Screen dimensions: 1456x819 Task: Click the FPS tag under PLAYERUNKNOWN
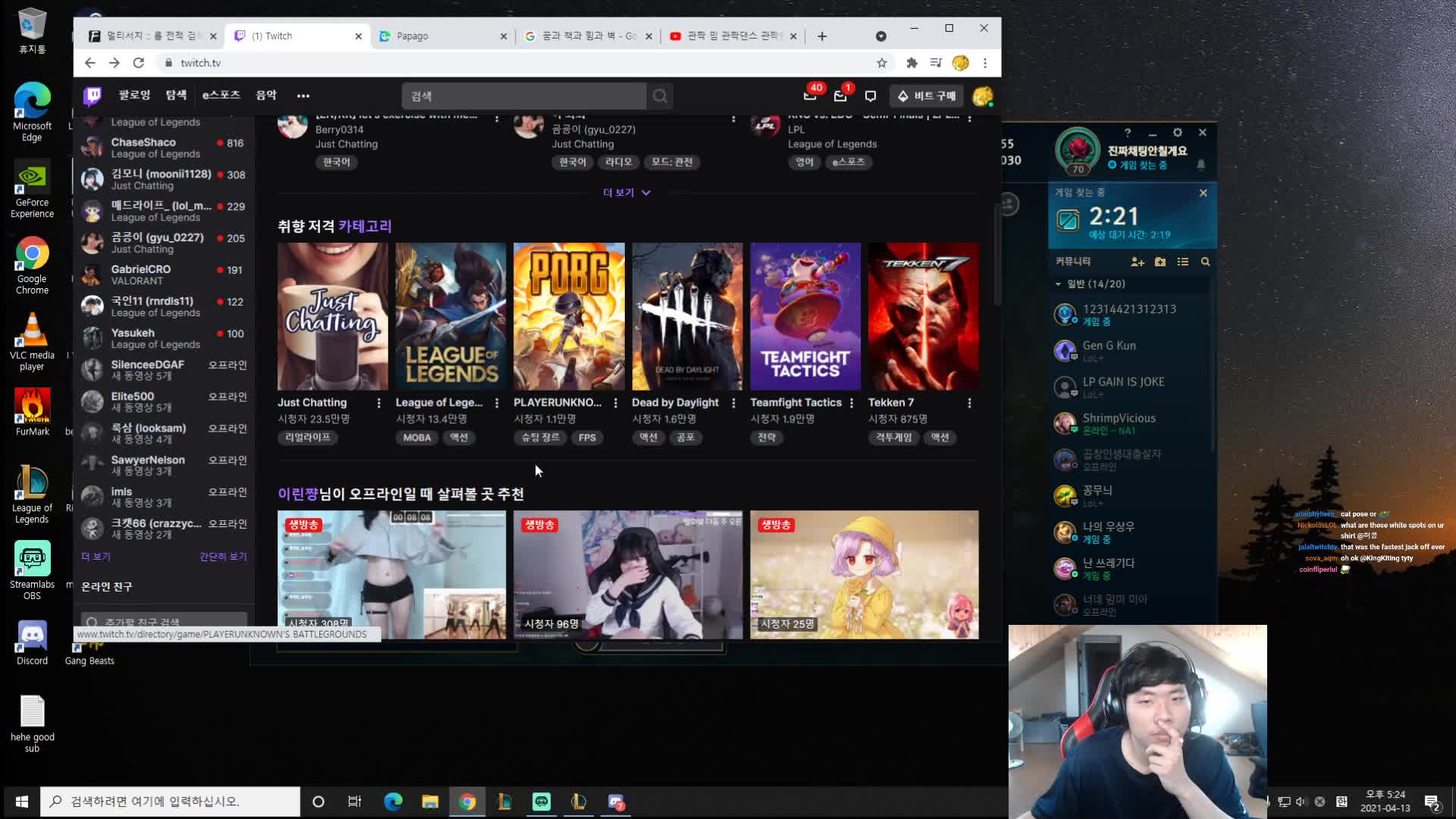click(587, 438)
